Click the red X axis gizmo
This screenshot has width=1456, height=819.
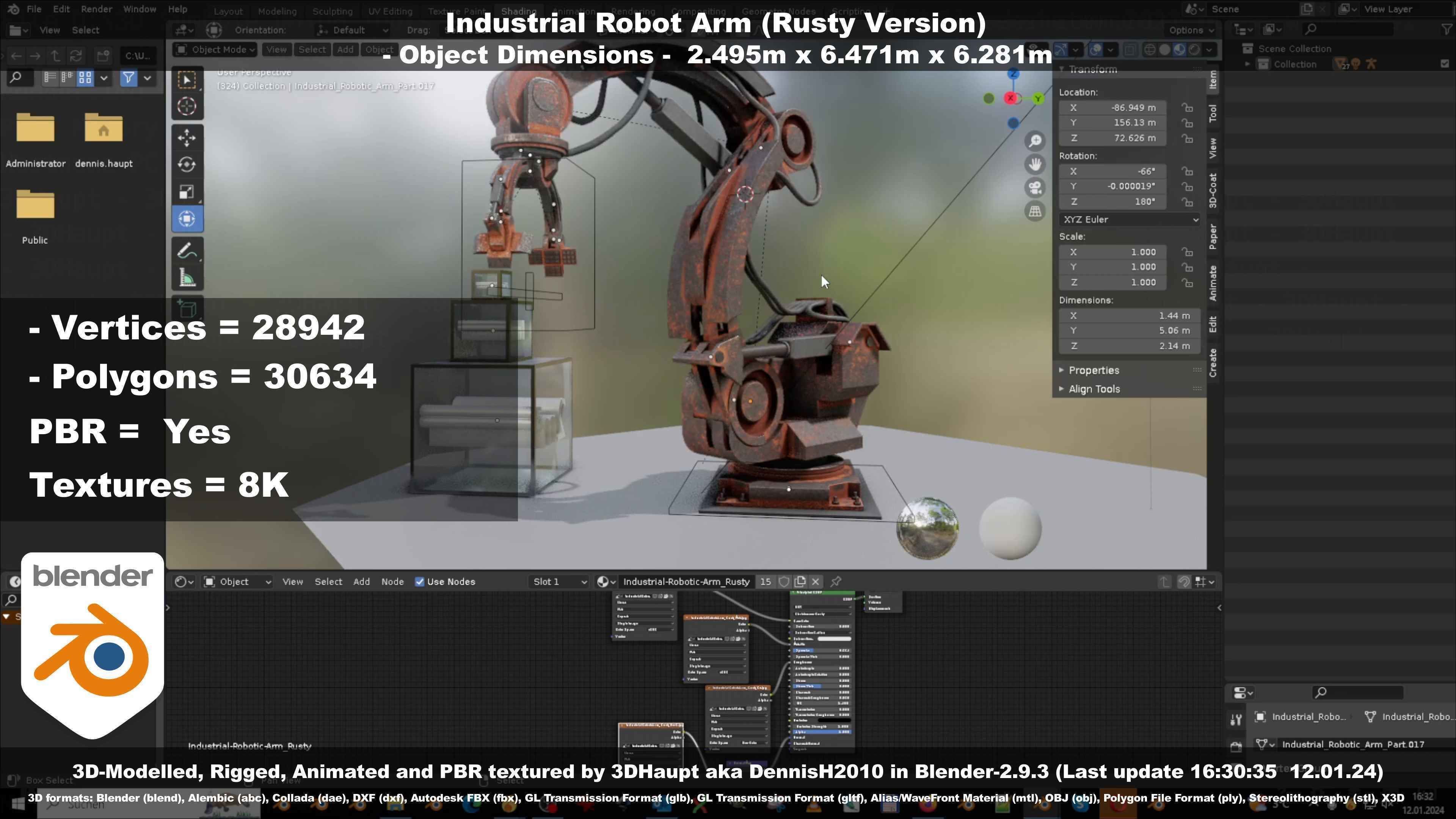pyautogui.click(x=1010, y=98)
